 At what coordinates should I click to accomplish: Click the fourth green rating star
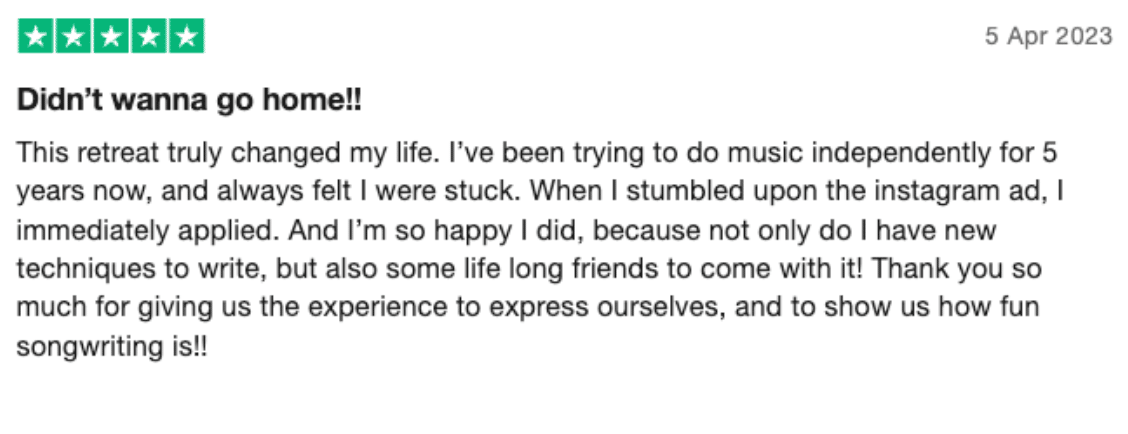click(x=147, y=38)
